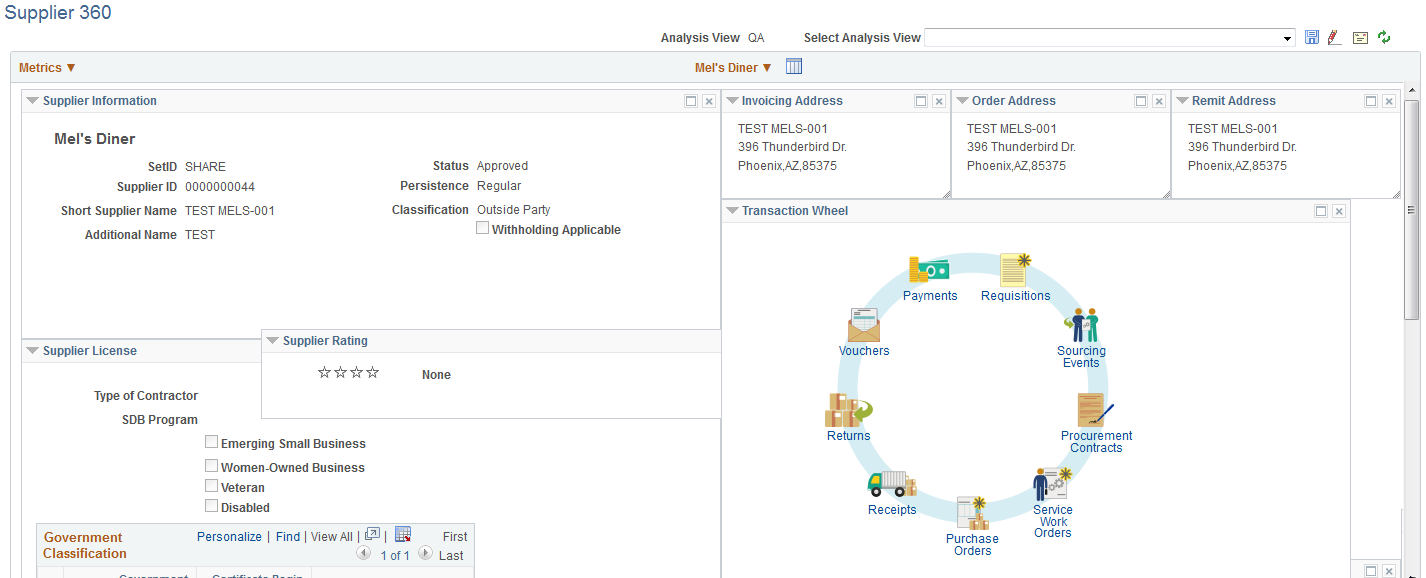Click the grid columns icon beside Mel's Diner
Image resolution: width=1426 pixels, height=578 pixels.
(794, 66)
